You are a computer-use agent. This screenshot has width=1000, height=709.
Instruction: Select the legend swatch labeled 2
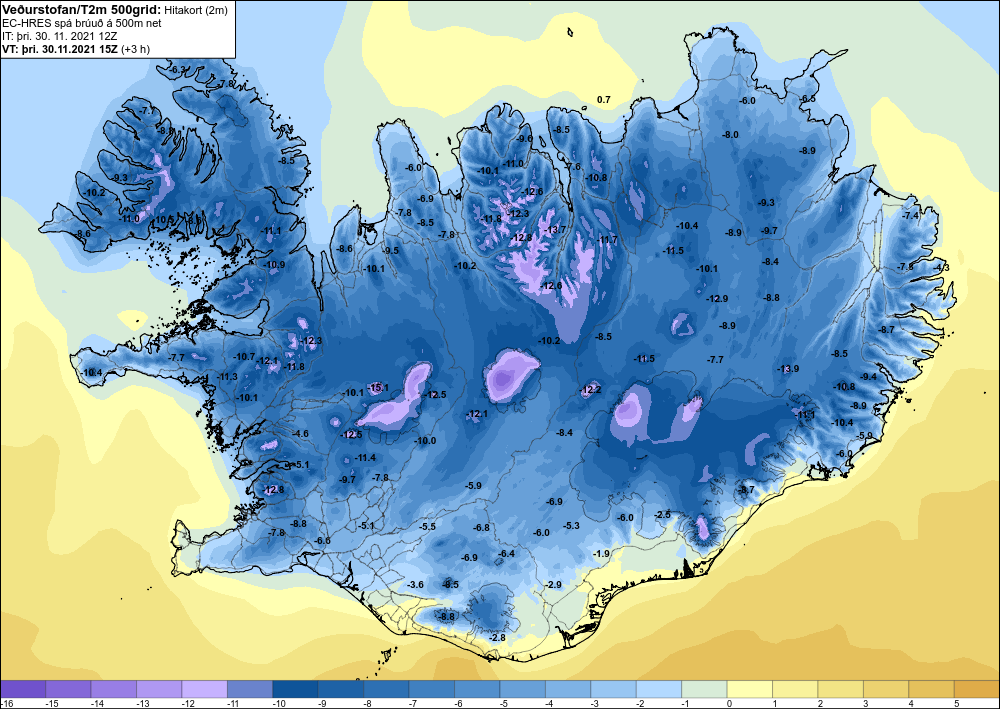tap(841, 689)
